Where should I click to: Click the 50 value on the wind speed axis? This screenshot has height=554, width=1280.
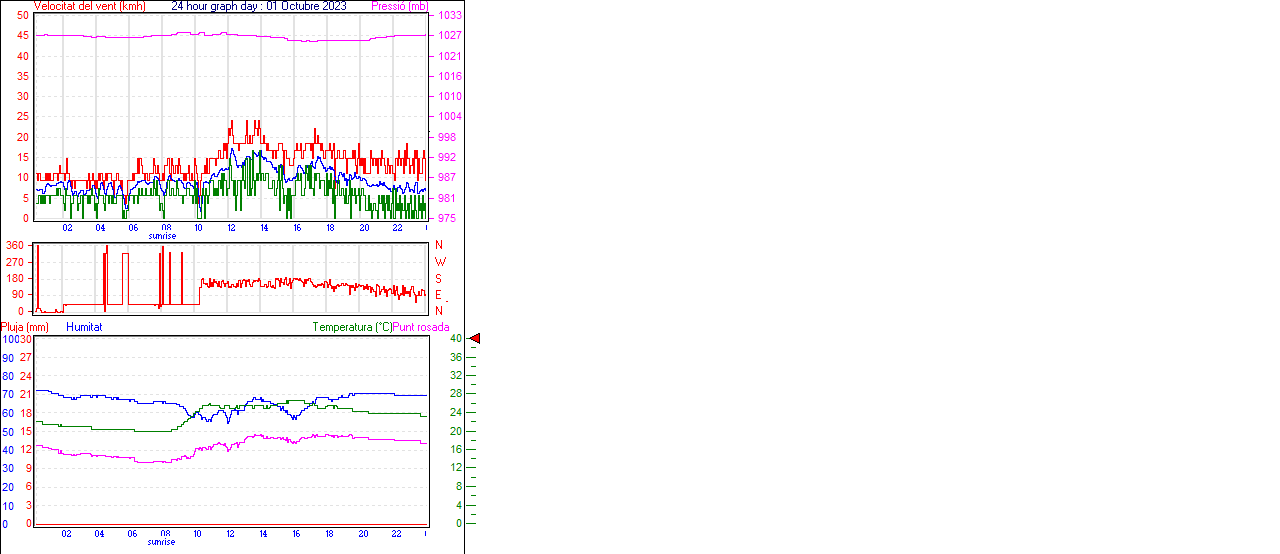[x=23, y=16]
